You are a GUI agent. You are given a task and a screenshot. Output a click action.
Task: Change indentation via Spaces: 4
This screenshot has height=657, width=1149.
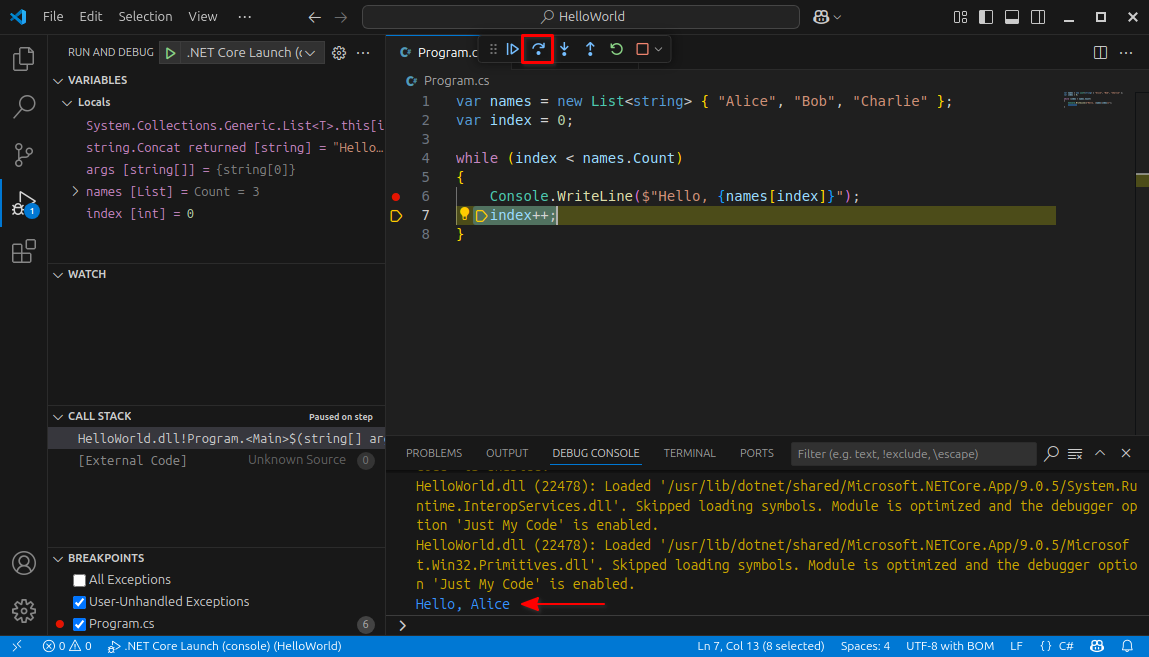coord(865,646)
